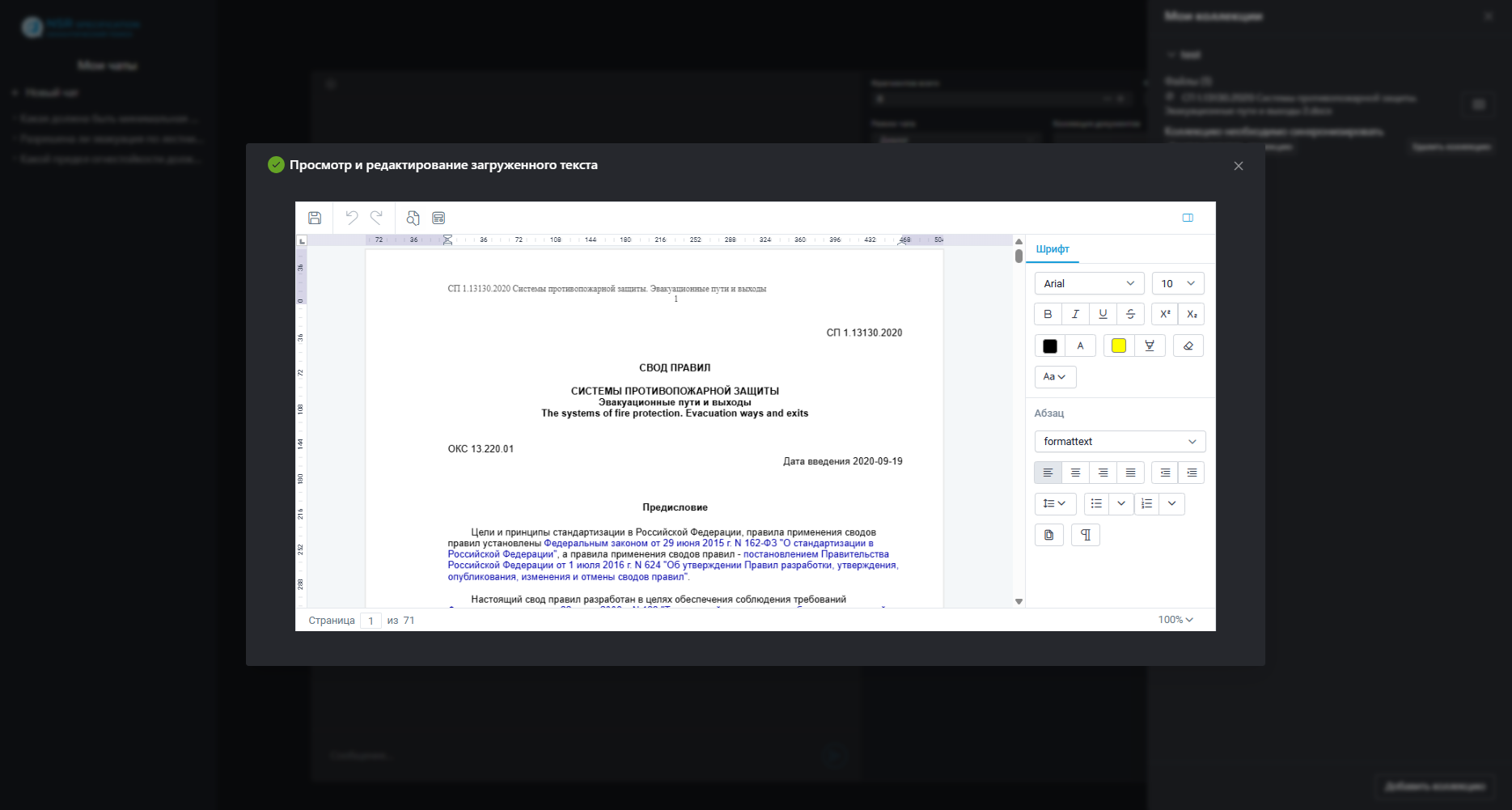Pick the yellow highlight color swatch
The height and width of the screenshot is (810, 1512).
click(1119, 346)
